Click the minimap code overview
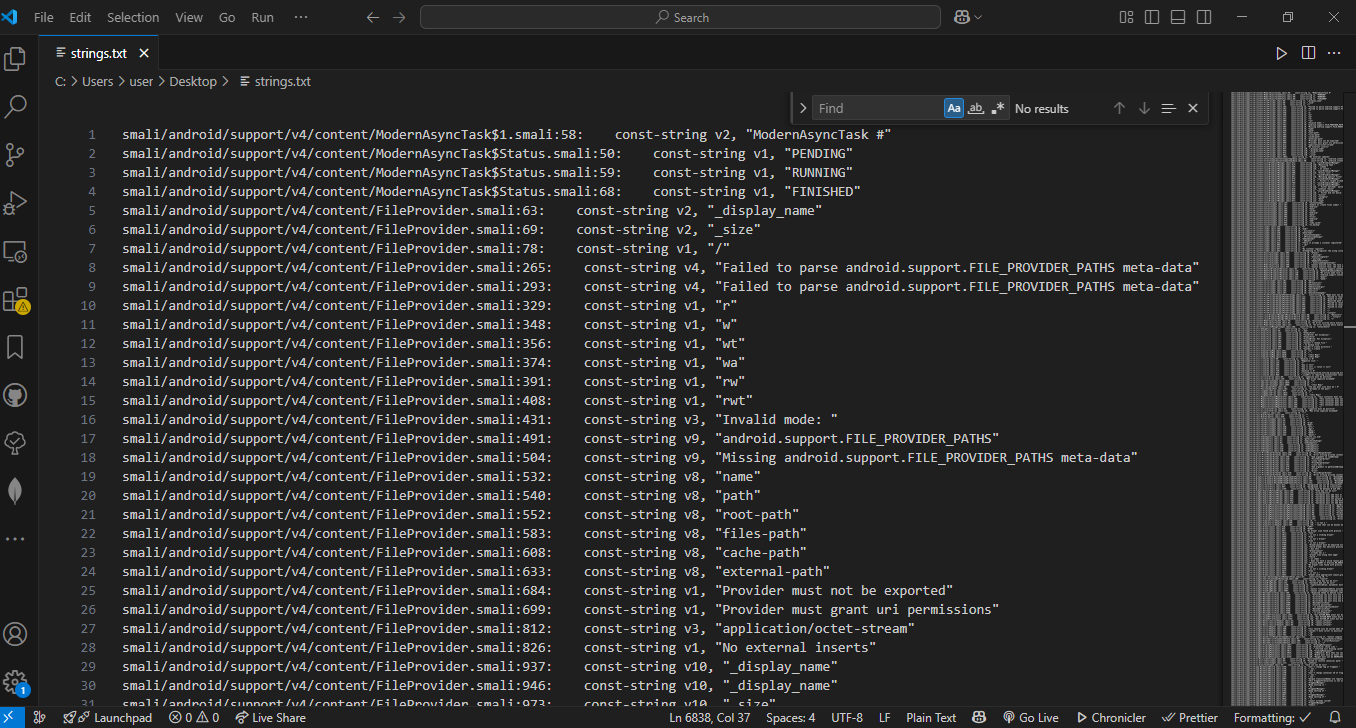Screen dimensions: 1356x728 pyautogui.click(x=1287, y=398)
